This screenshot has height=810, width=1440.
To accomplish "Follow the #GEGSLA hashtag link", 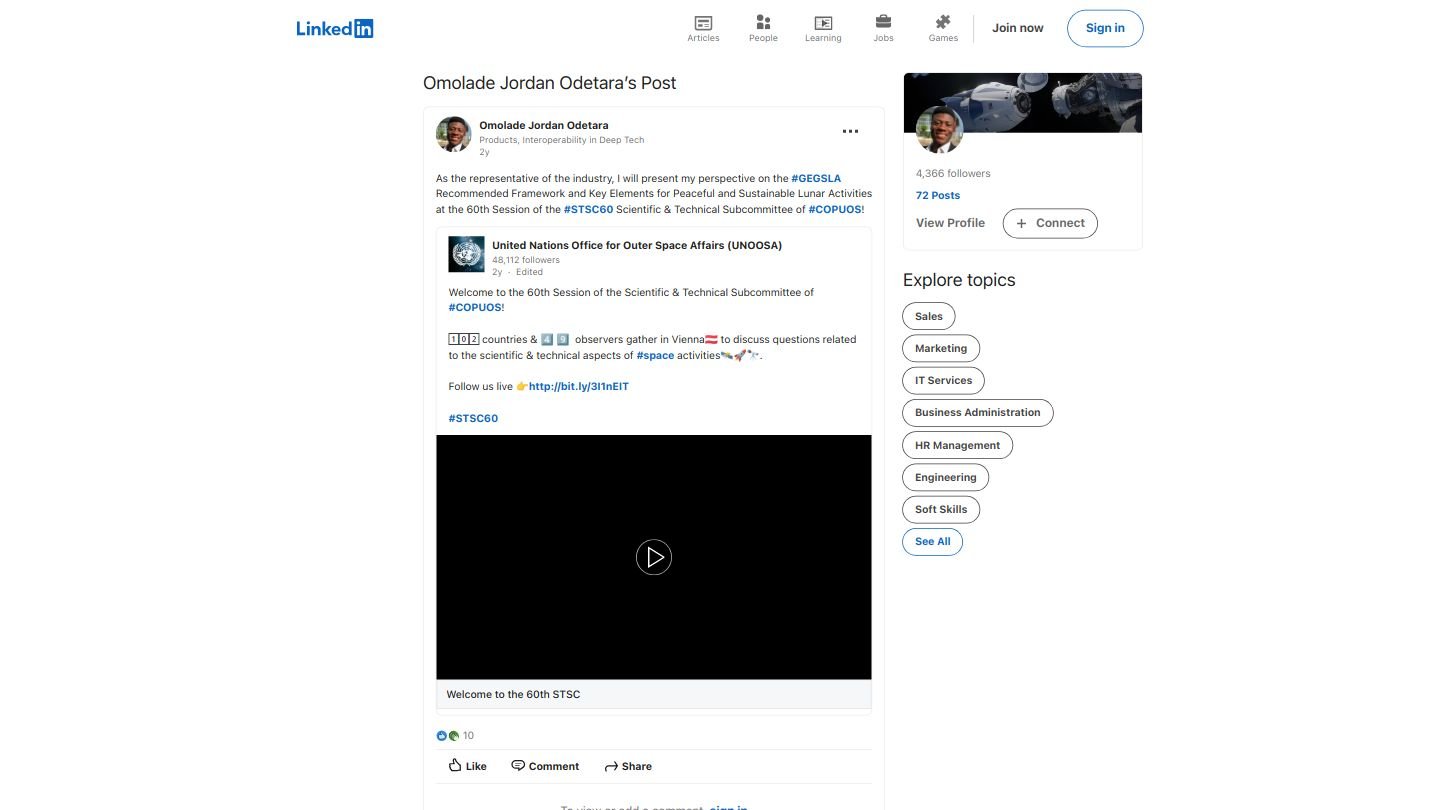I will (816, 178).
